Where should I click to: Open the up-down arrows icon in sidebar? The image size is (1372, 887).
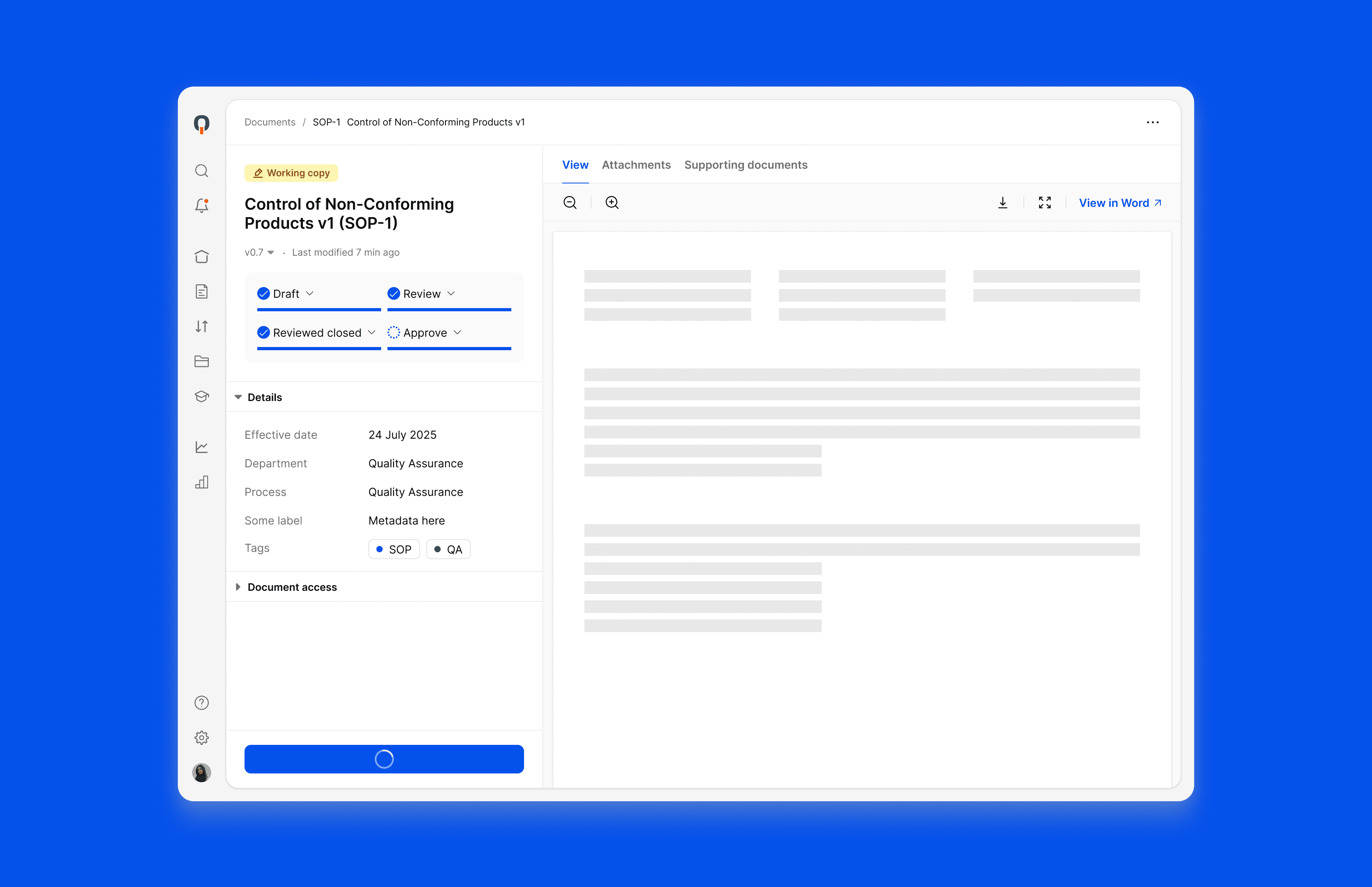tap(202, 327)
